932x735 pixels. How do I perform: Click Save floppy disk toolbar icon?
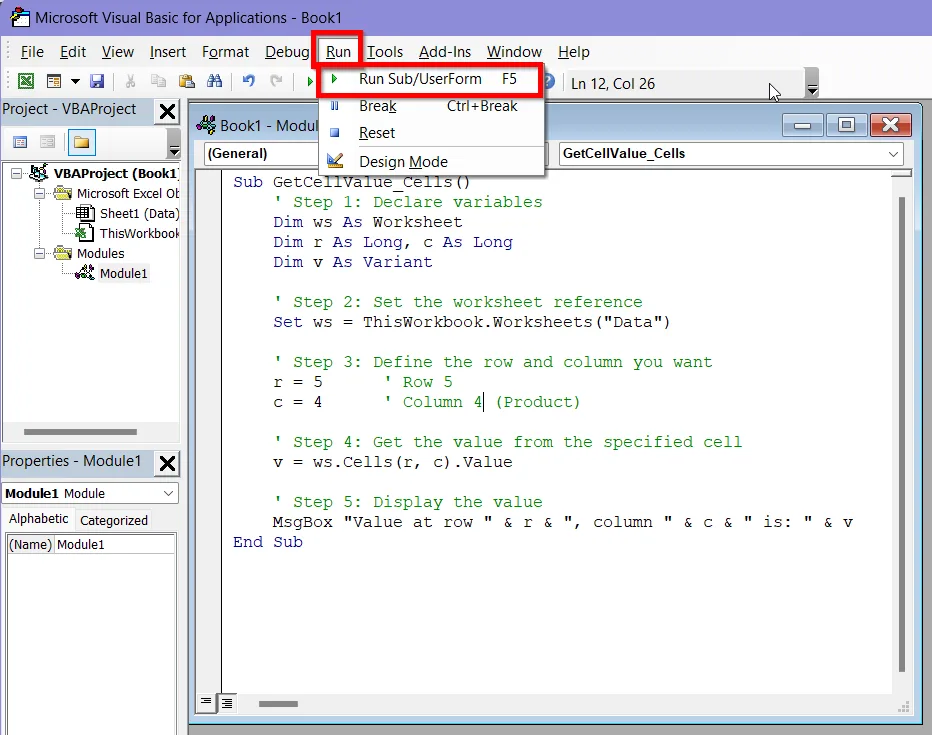click(97, 81)
